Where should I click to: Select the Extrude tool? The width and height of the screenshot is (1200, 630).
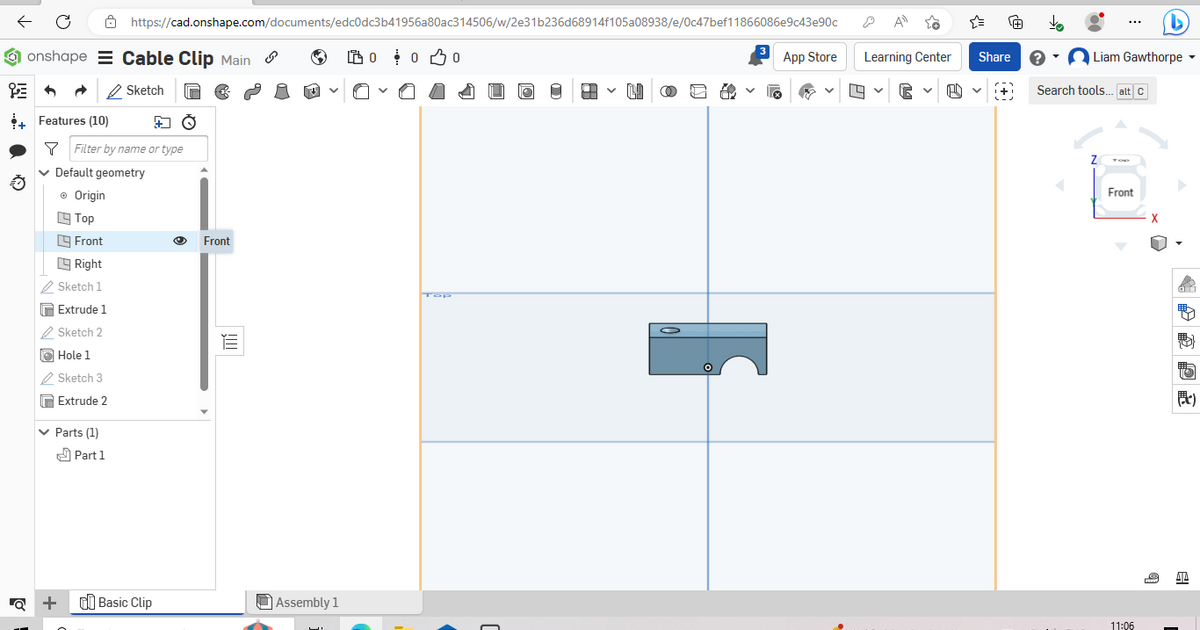pyautogui.click(x=191, y=90)
